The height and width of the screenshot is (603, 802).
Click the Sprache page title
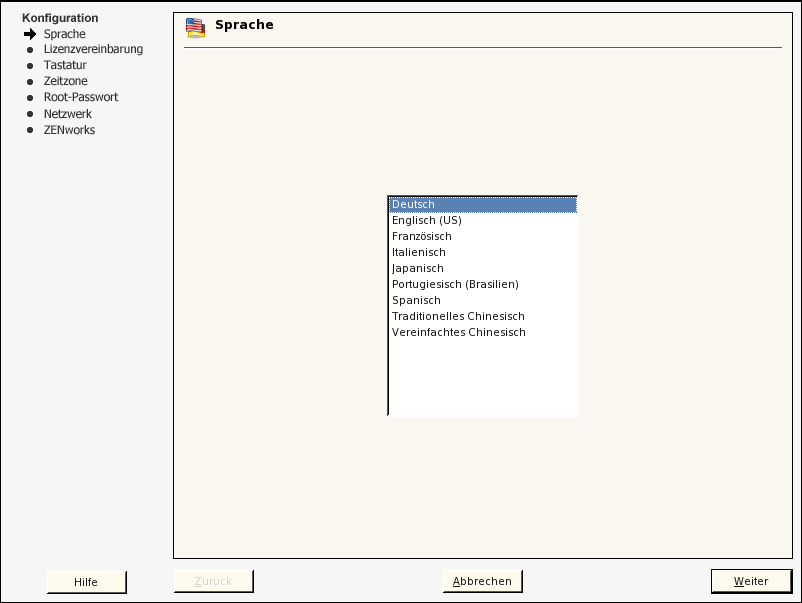click(x=244, y=25)
